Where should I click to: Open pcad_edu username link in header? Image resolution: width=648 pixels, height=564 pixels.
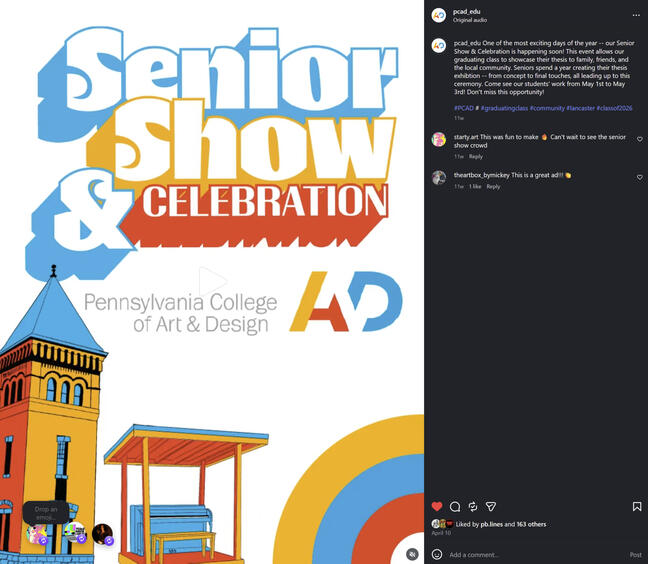(x=466, y=12)
